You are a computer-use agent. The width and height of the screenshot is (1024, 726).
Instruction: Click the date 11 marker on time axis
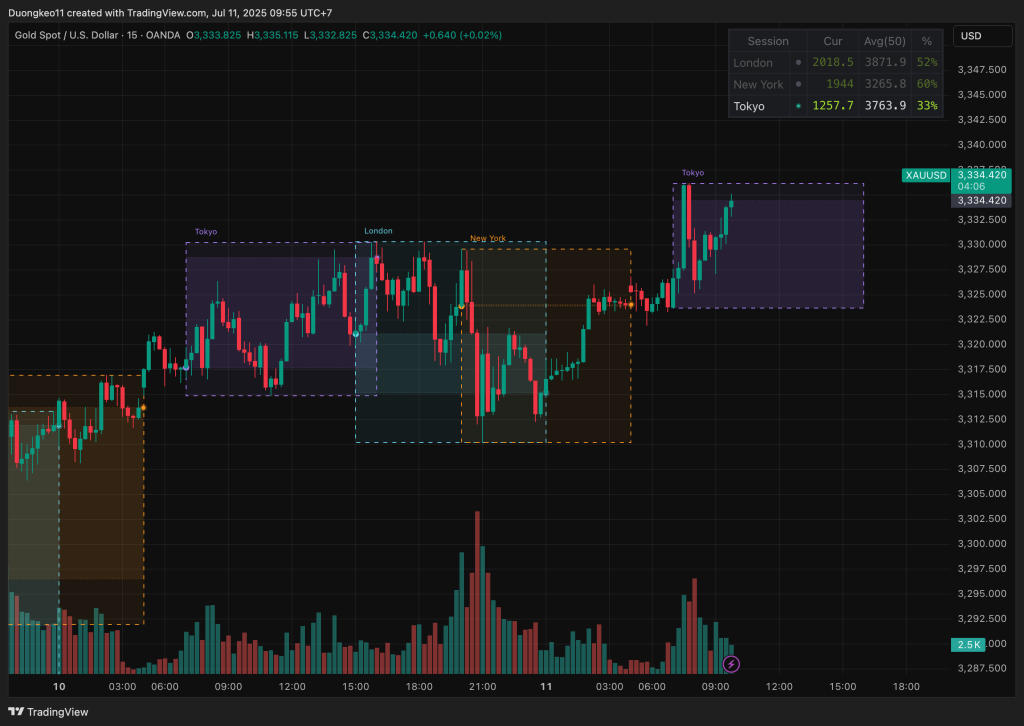click(x=547, y=687)
